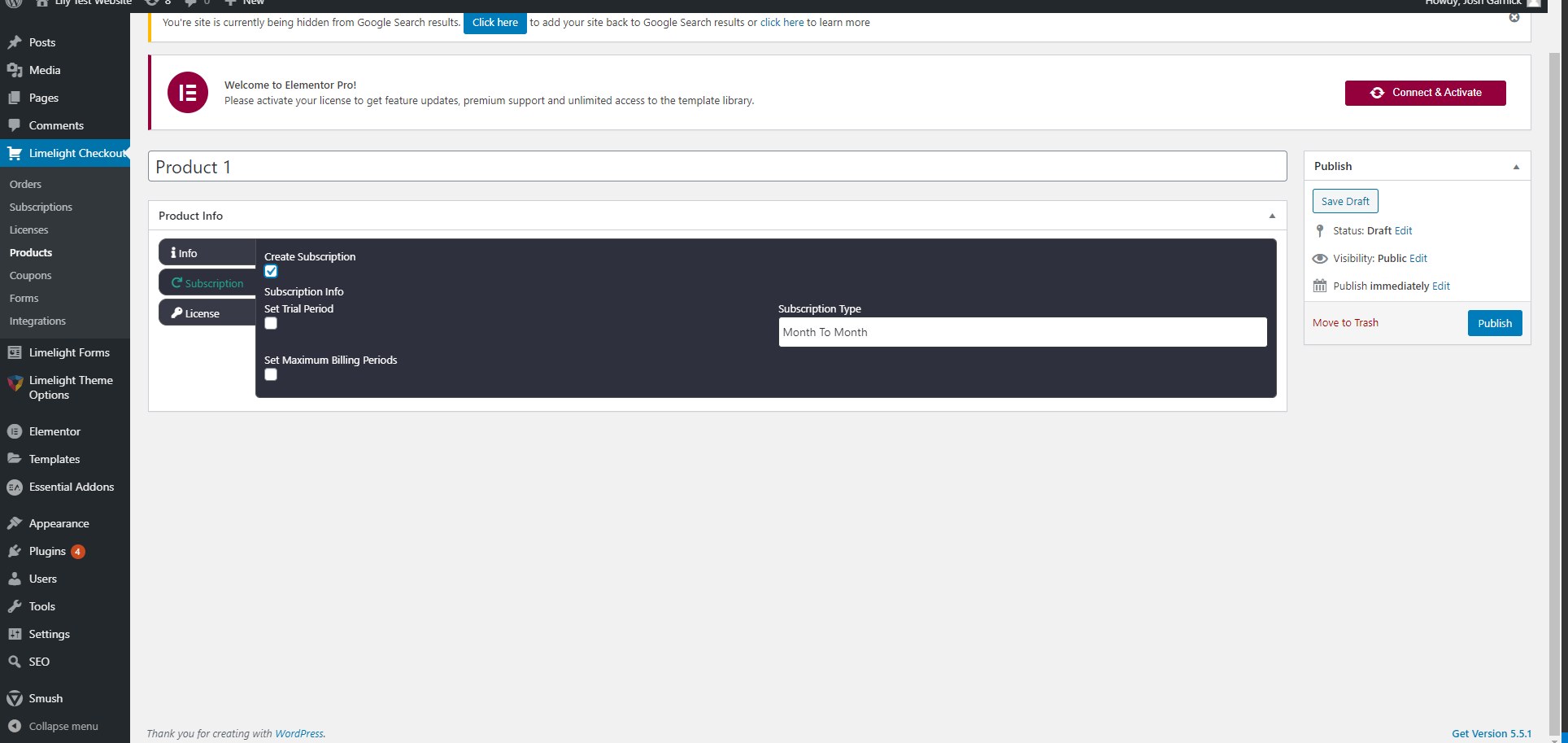Image resolution: width=1568 pixels, height=743 pixels.
Task: Click the Collapse menu arrow icon
Action: tap(15, 726)
